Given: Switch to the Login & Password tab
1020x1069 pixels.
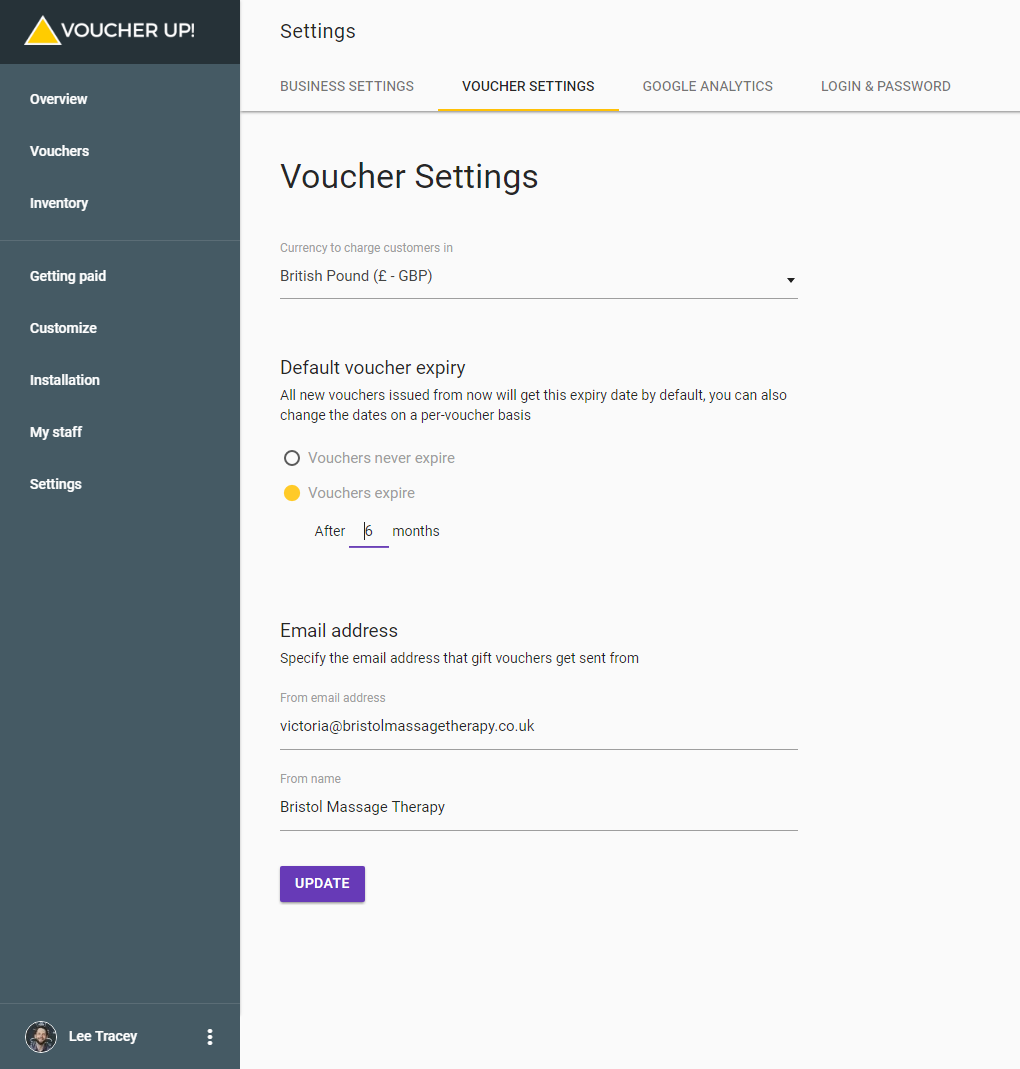Looking at the screenshot, I should pyautogui.click(x=885, y=86).
